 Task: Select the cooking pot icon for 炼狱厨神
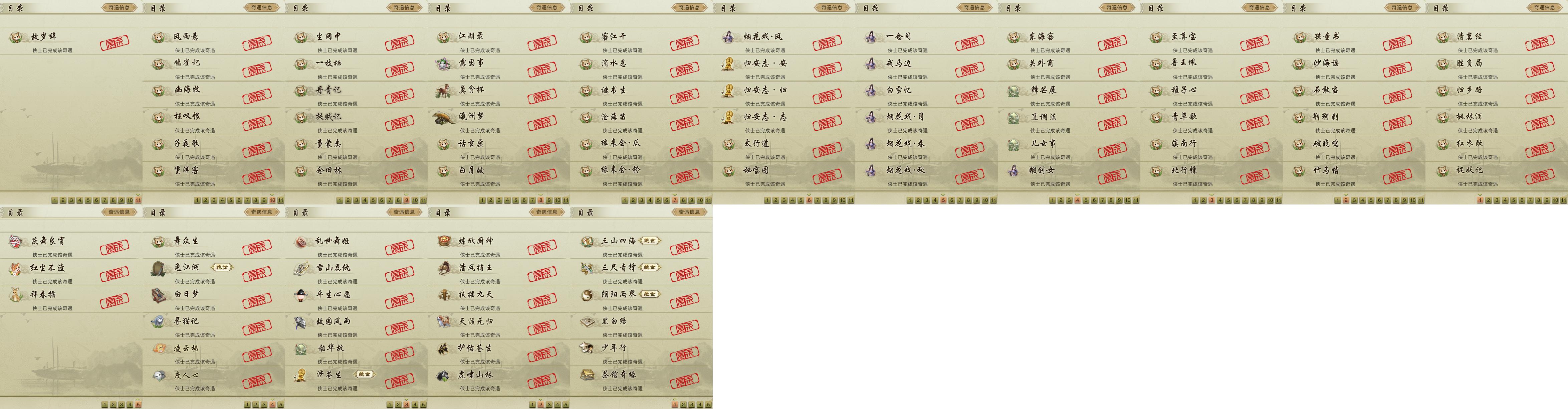pyautogui.click(x=444, y=241)
